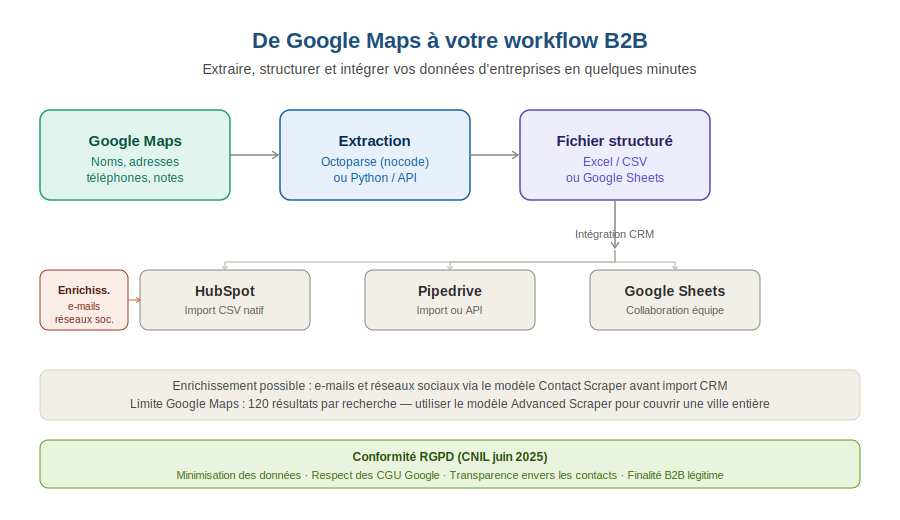Image resolution: width=900 pixels, height=520 pixels.
Task: Click the "Enrichiss." heading
Action: coord(84,290)
